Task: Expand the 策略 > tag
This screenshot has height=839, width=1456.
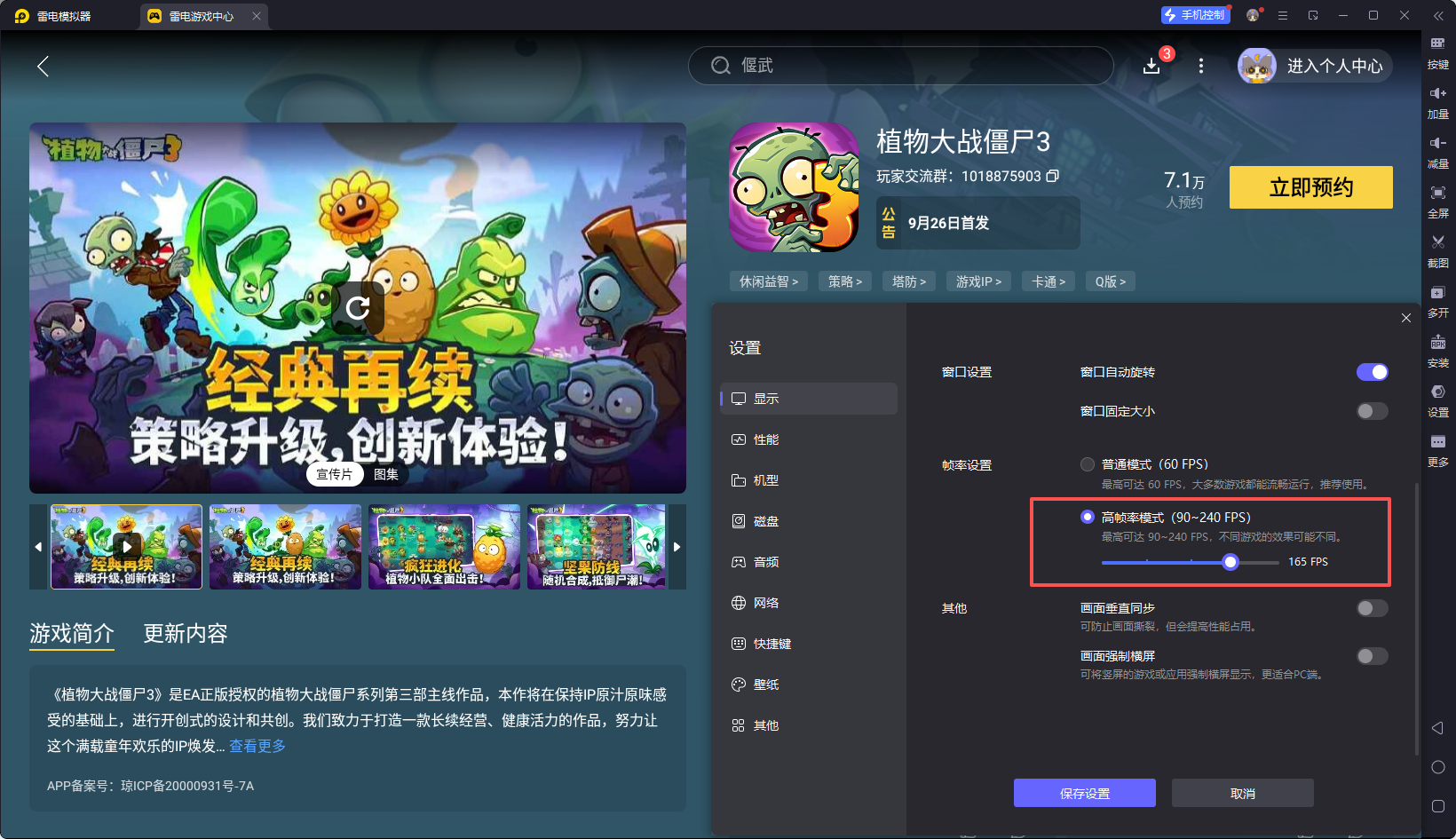Action: pos(845,281)
